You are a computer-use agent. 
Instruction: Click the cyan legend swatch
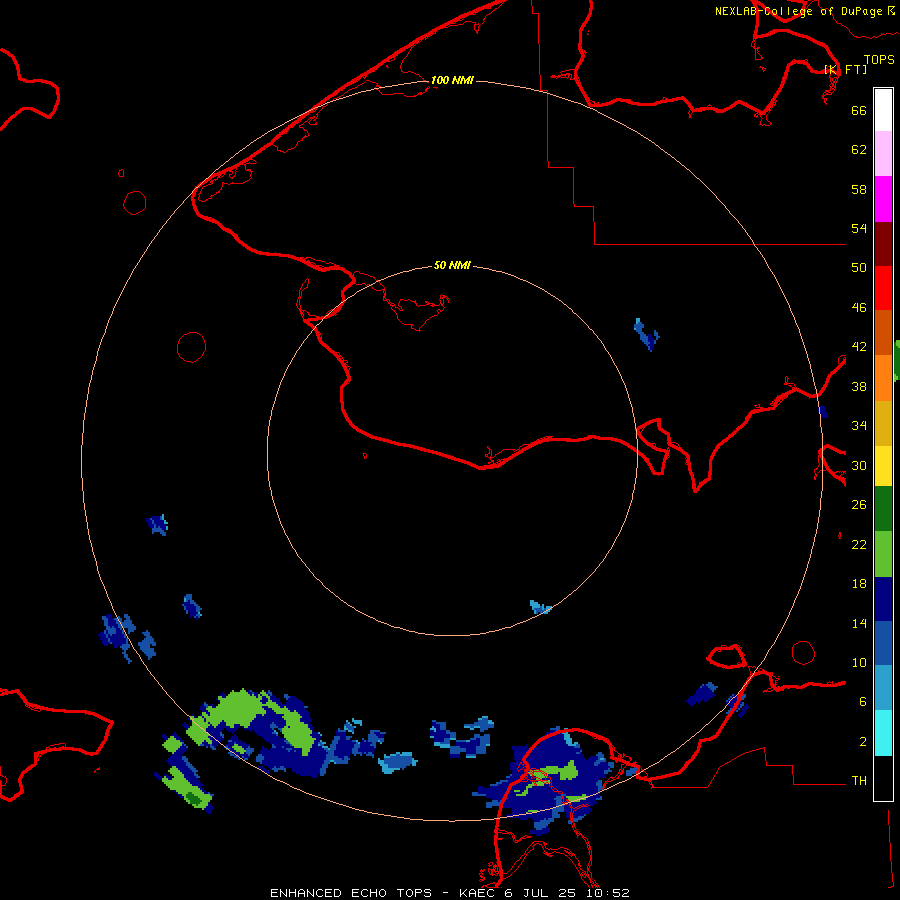coord(883,733)
